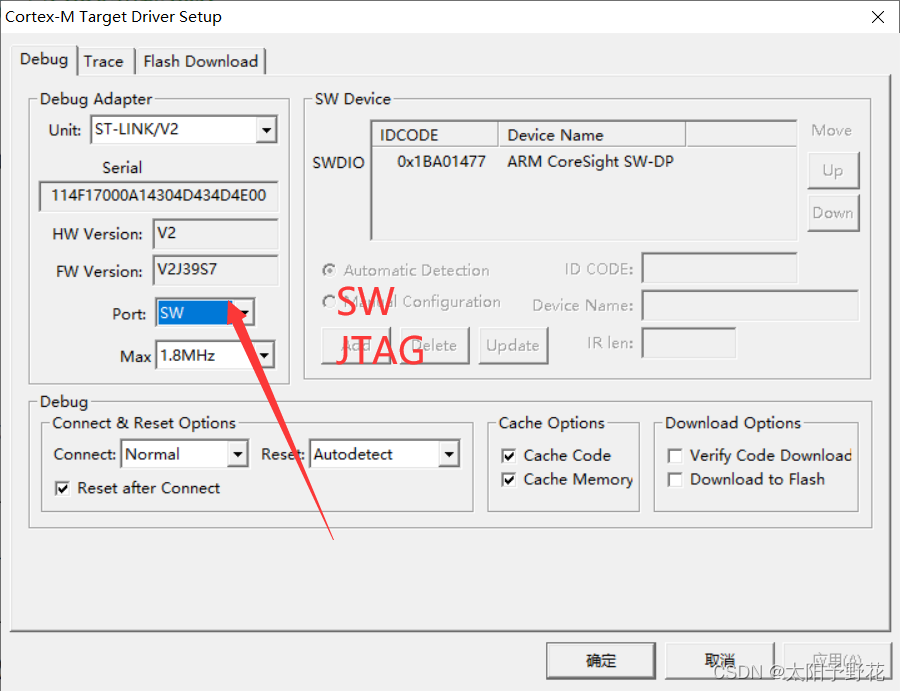The height and width of the screenshot is (691, 900).
Task: Open the Trace tab
Action: point(104,61)
